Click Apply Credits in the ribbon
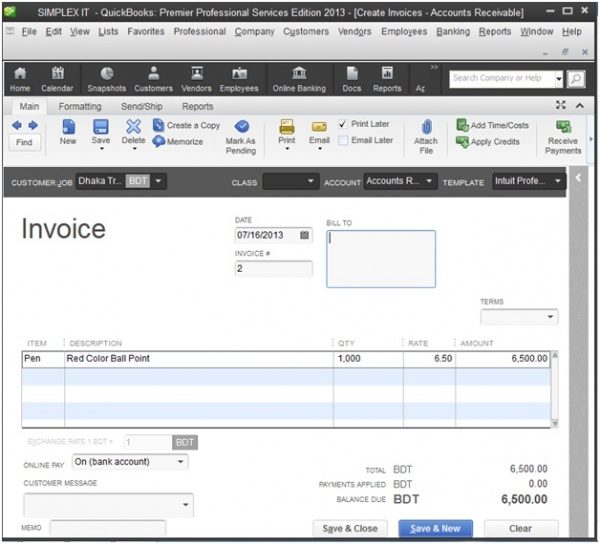The image size is (600, 544). (x=488, y=142)
